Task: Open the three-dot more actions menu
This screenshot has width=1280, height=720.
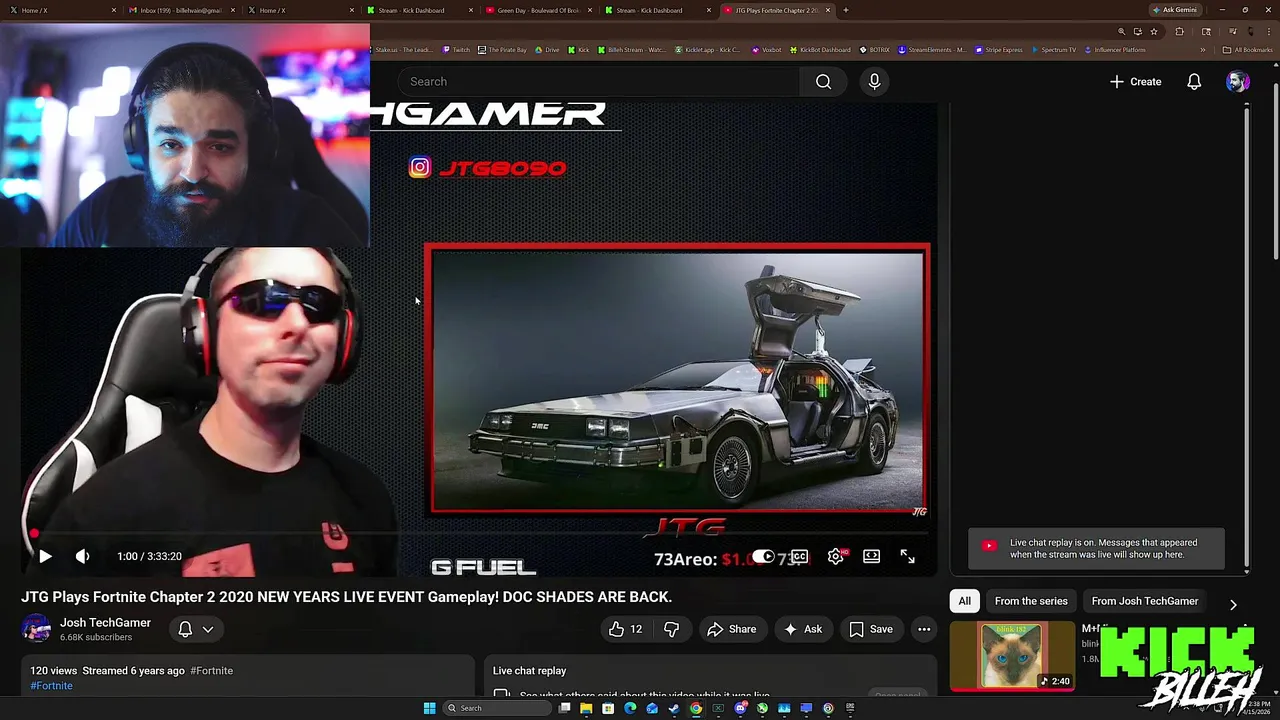Action: (x=924, y=629)
